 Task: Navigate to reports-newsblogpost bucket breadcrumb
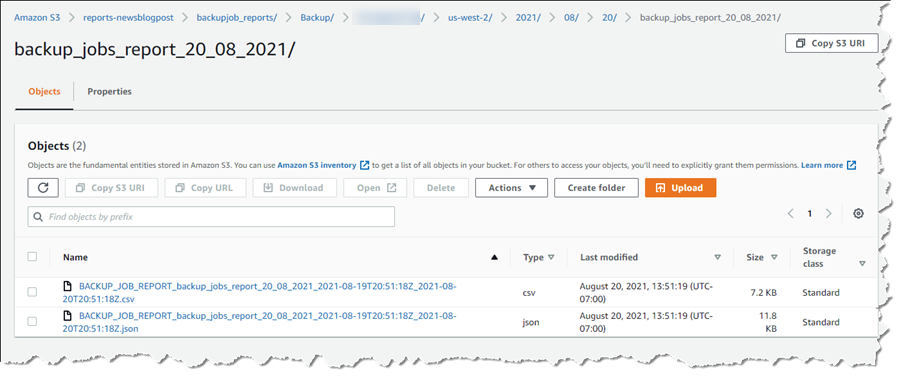coord(128,17)
